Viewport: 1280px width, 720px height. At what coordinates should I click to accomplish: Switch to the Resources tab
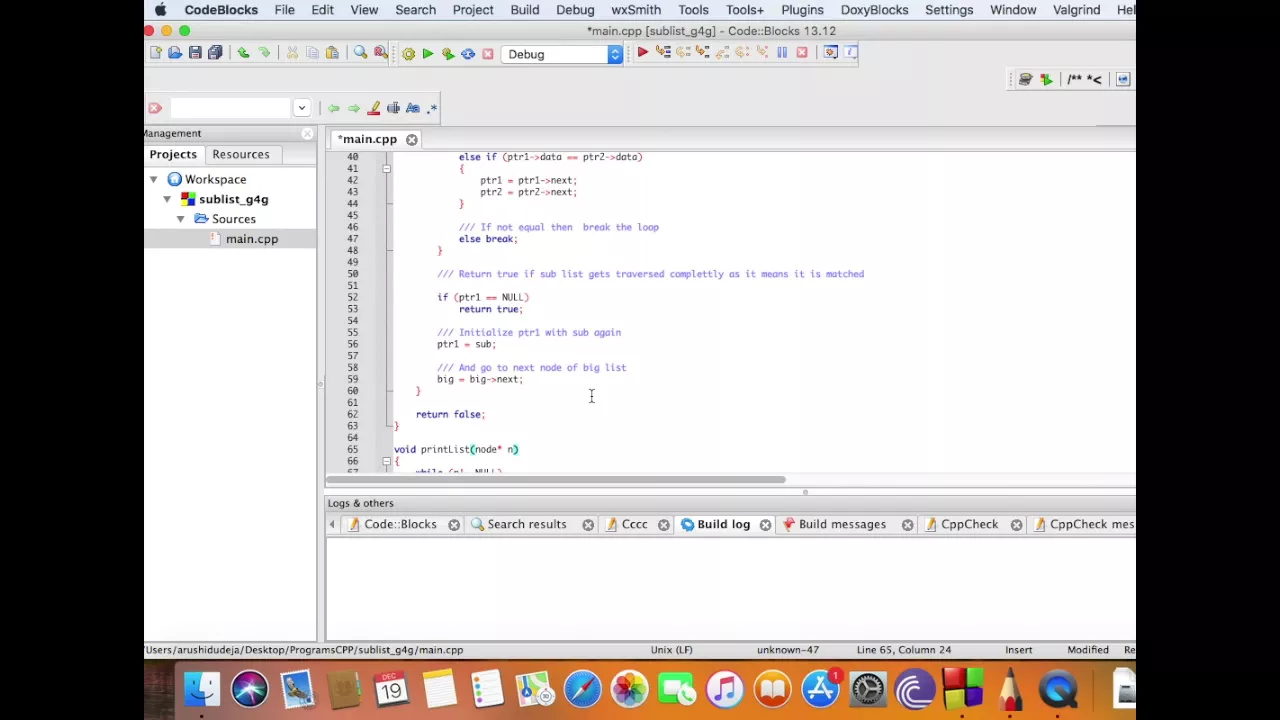click(240, 154)
